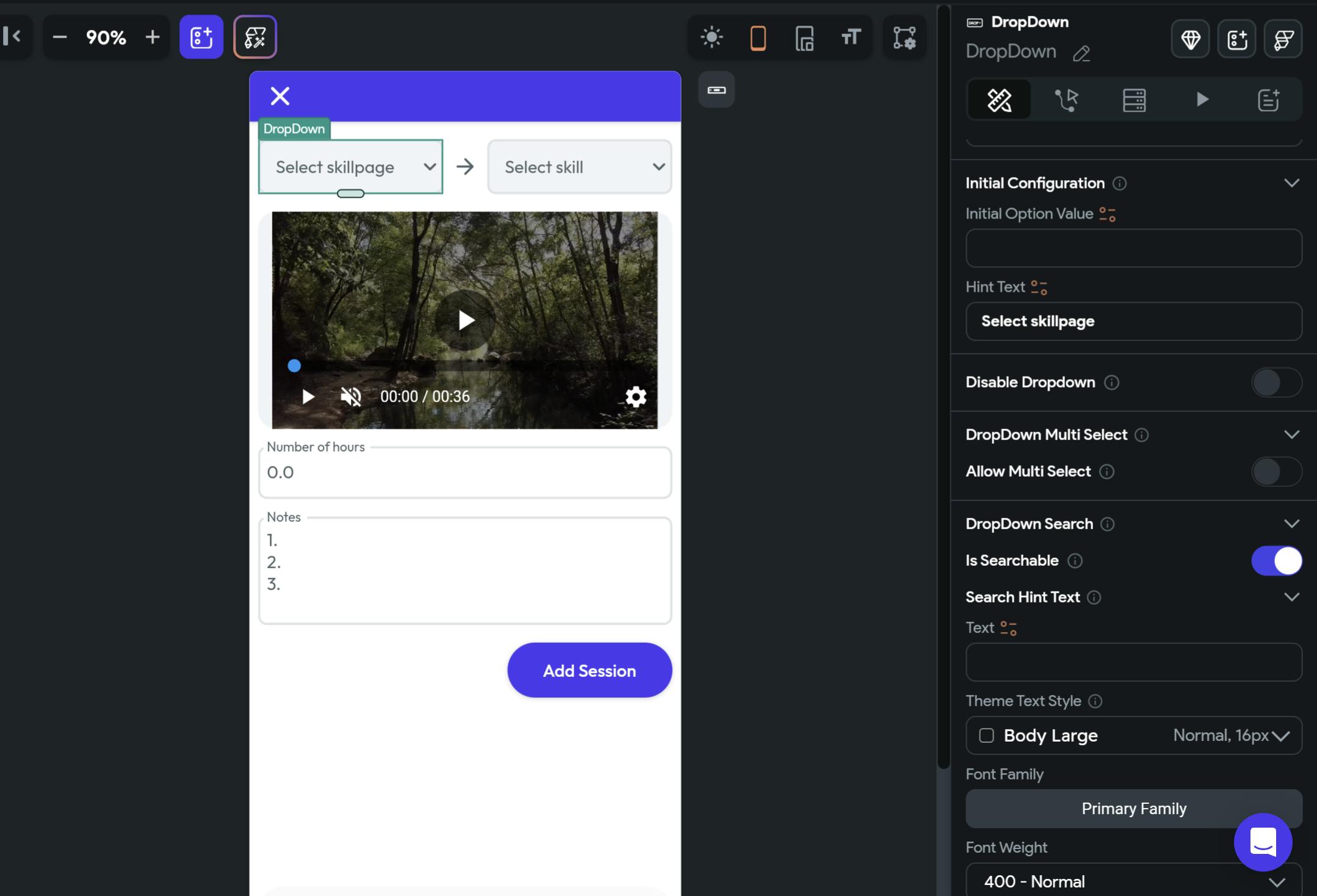The width and height of the screenshot is (1317, 896).
Task: Click the edit pencil next to DropDown name
Action: (1081, 54)
